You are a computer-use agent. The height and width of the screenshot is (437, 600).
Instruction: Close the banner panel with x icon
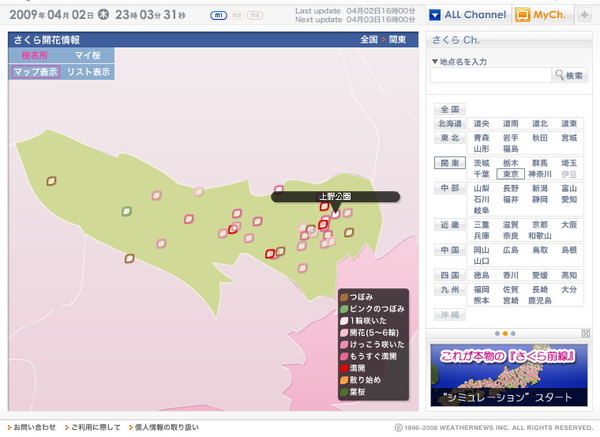coord(585,333)
